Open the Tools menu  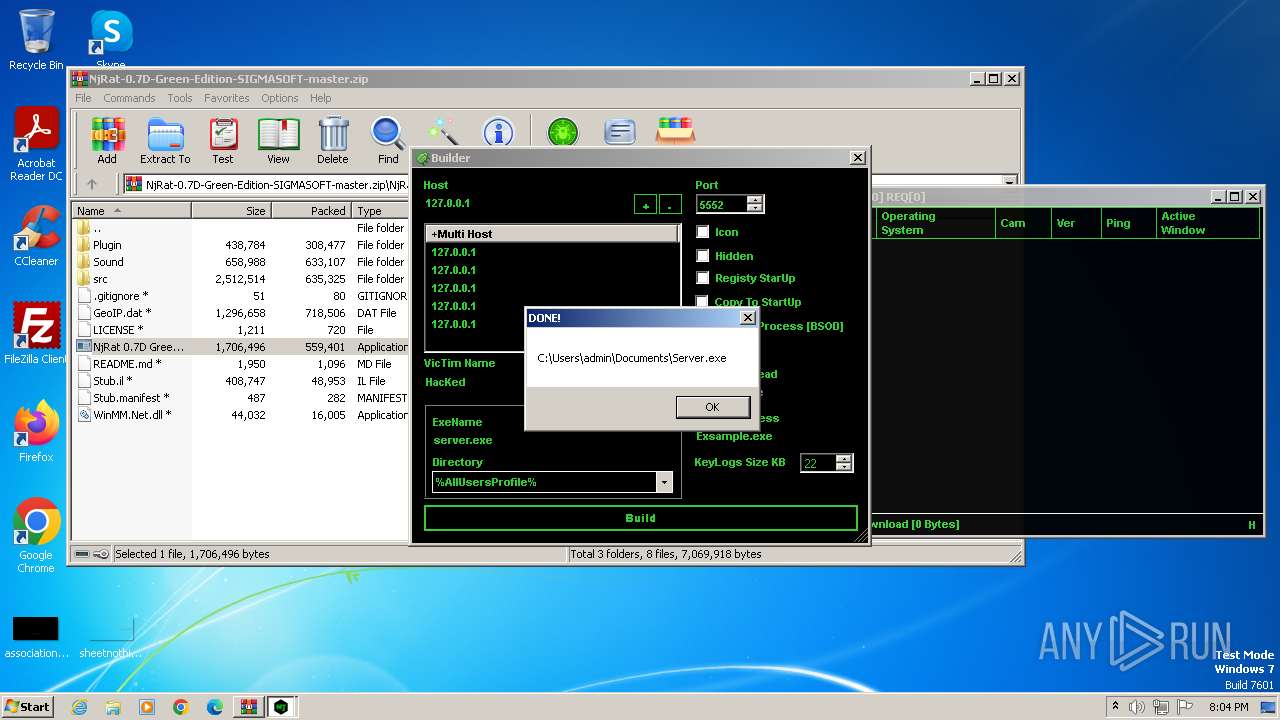pyautogui.click(x=180, y=98)
